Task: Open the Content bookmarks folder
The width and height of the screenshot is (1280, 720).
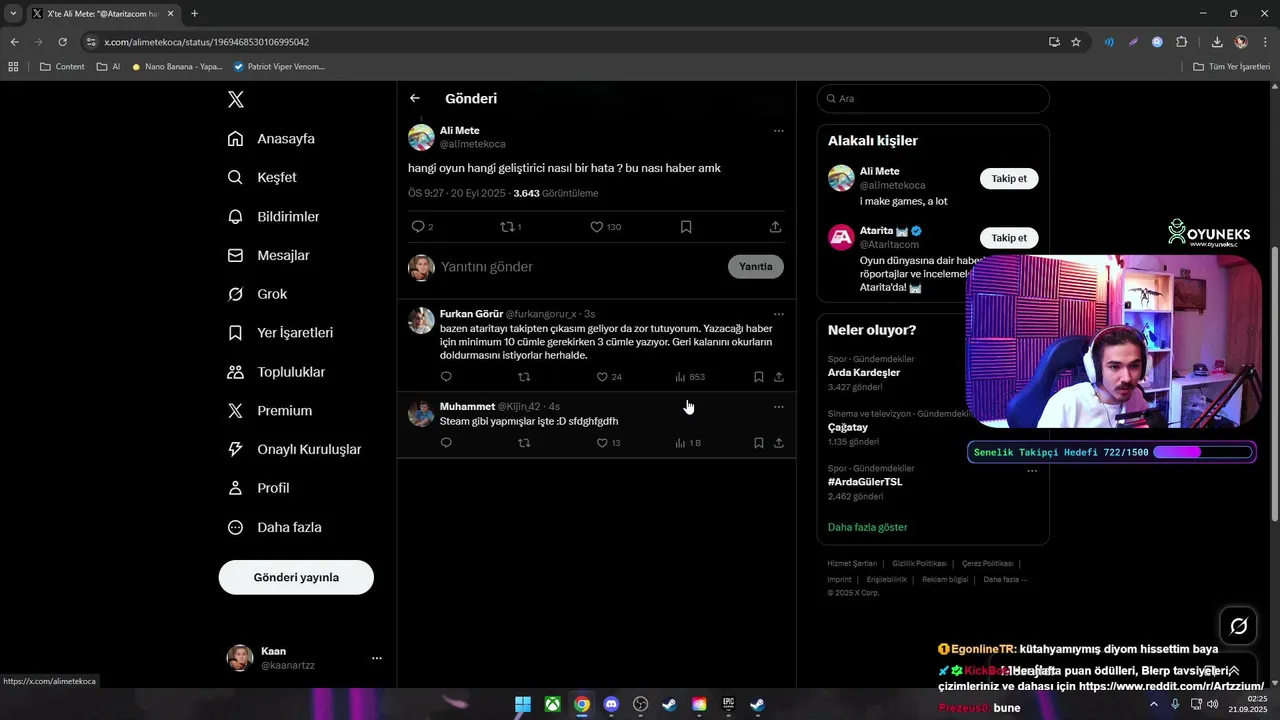Action: click(62, 67)
